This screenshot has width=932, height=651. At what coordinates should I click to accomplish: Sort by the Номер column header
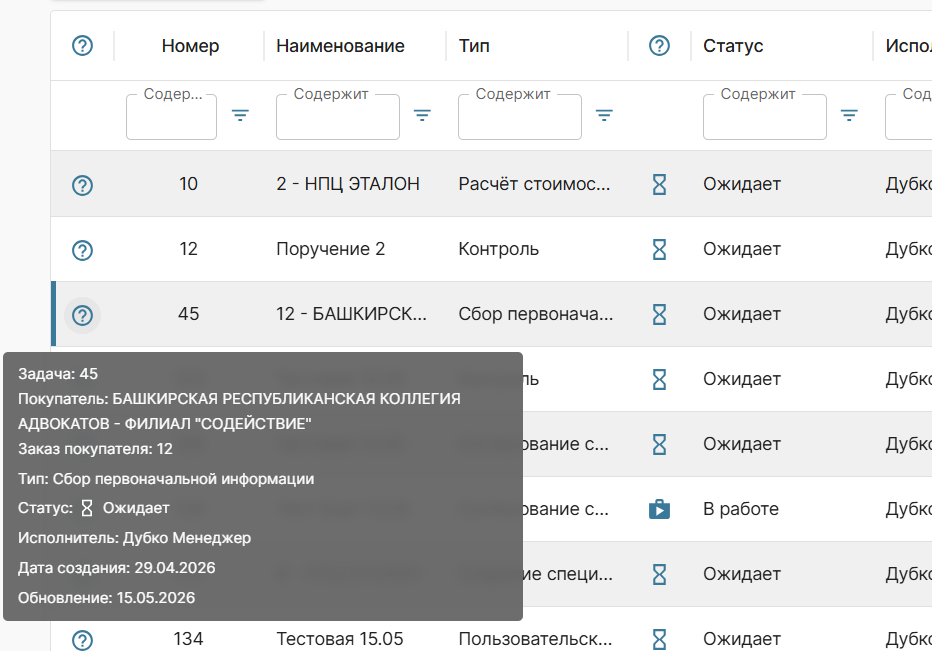coord(190,46)
